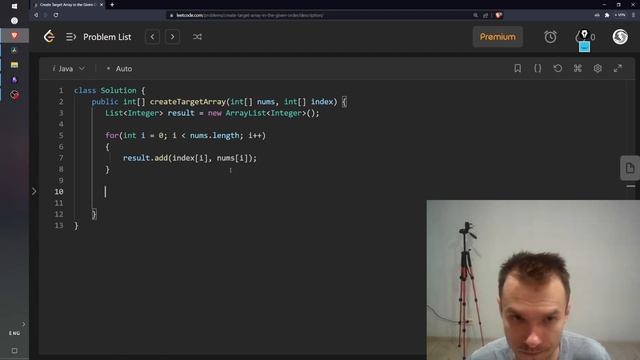This screenshot has width=640, height=360.
Task: Format code with the braces icon
Action: click(538, 68)
